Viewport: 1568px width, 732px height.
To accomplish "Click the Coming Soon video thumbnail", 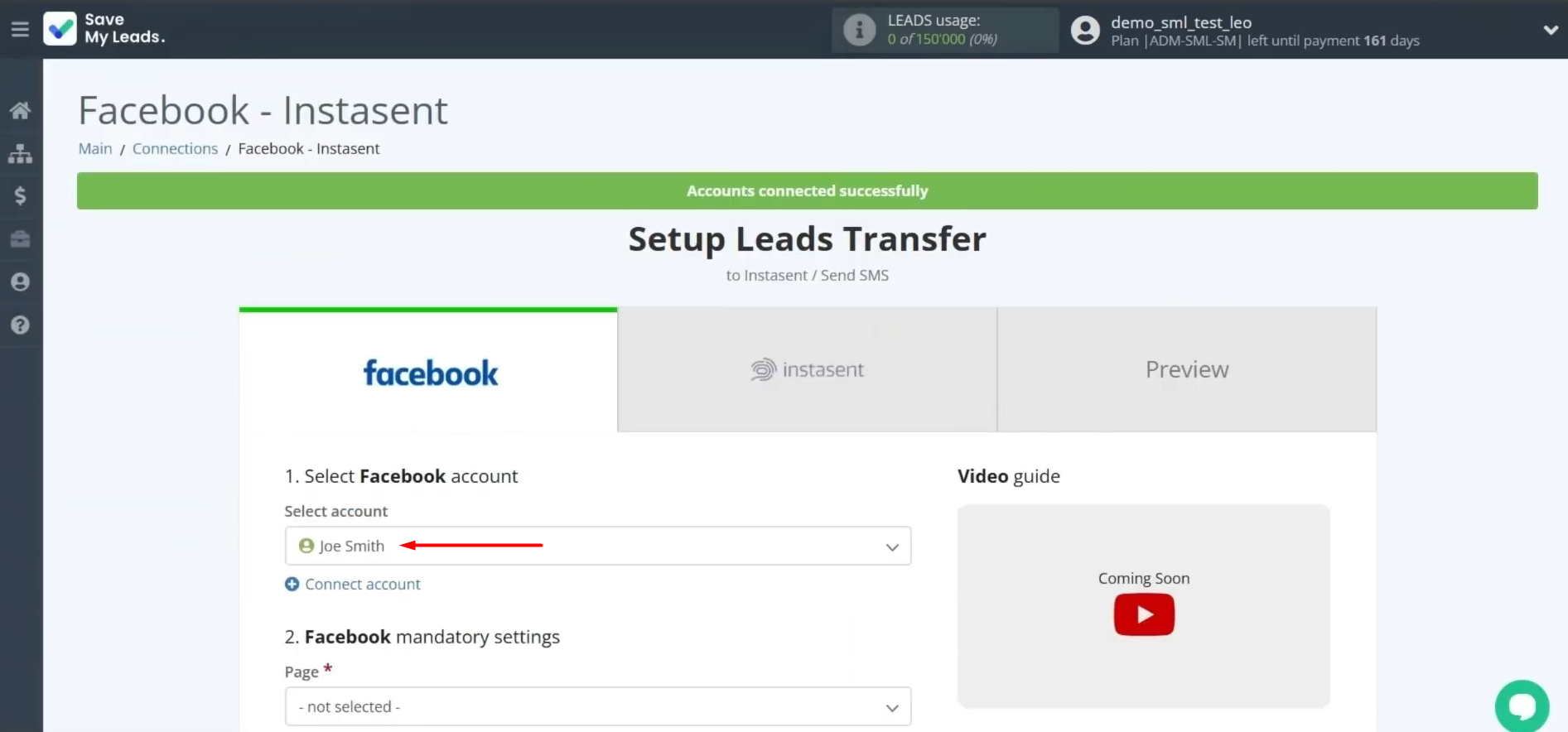I will tap(1144, 606).
